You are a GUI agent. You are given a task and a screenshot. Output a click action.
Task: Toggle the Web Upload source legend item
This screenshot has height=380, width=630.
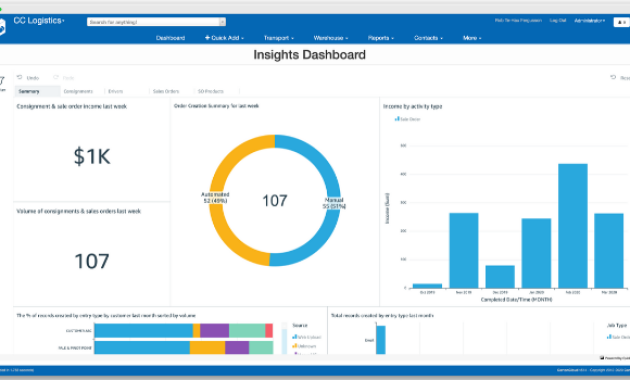pyautogui.click(x=307, y=337)
